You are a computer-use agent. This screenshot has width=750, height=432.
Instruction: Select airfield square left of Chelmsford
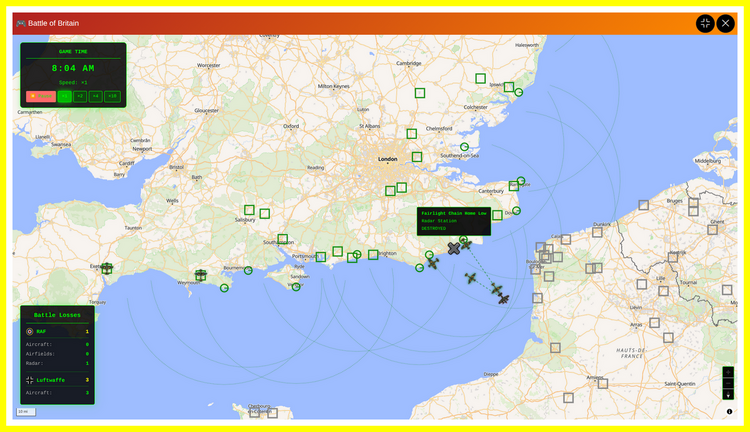[x=412, y=133]
